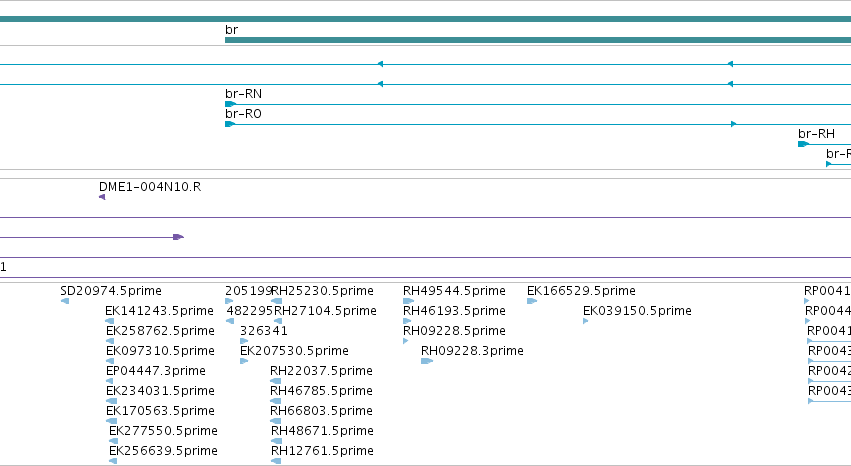The width and height of the screenshot is (851, 466).
Task: Select the RH22037.5prime feature glyph
Action: pos(276,381)
